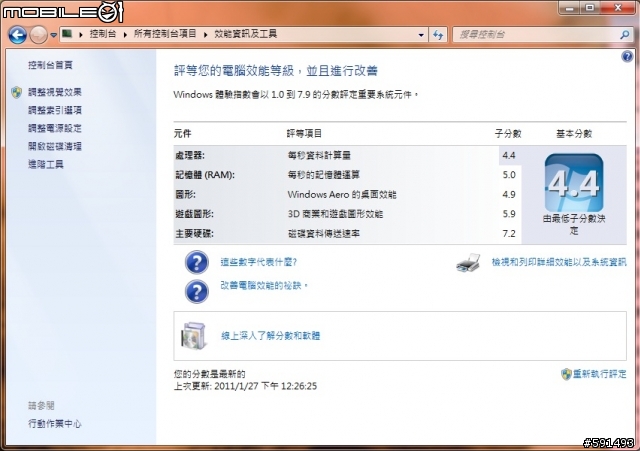Close the window with red X
Screen dimensions: 640x451
[618, 8]
